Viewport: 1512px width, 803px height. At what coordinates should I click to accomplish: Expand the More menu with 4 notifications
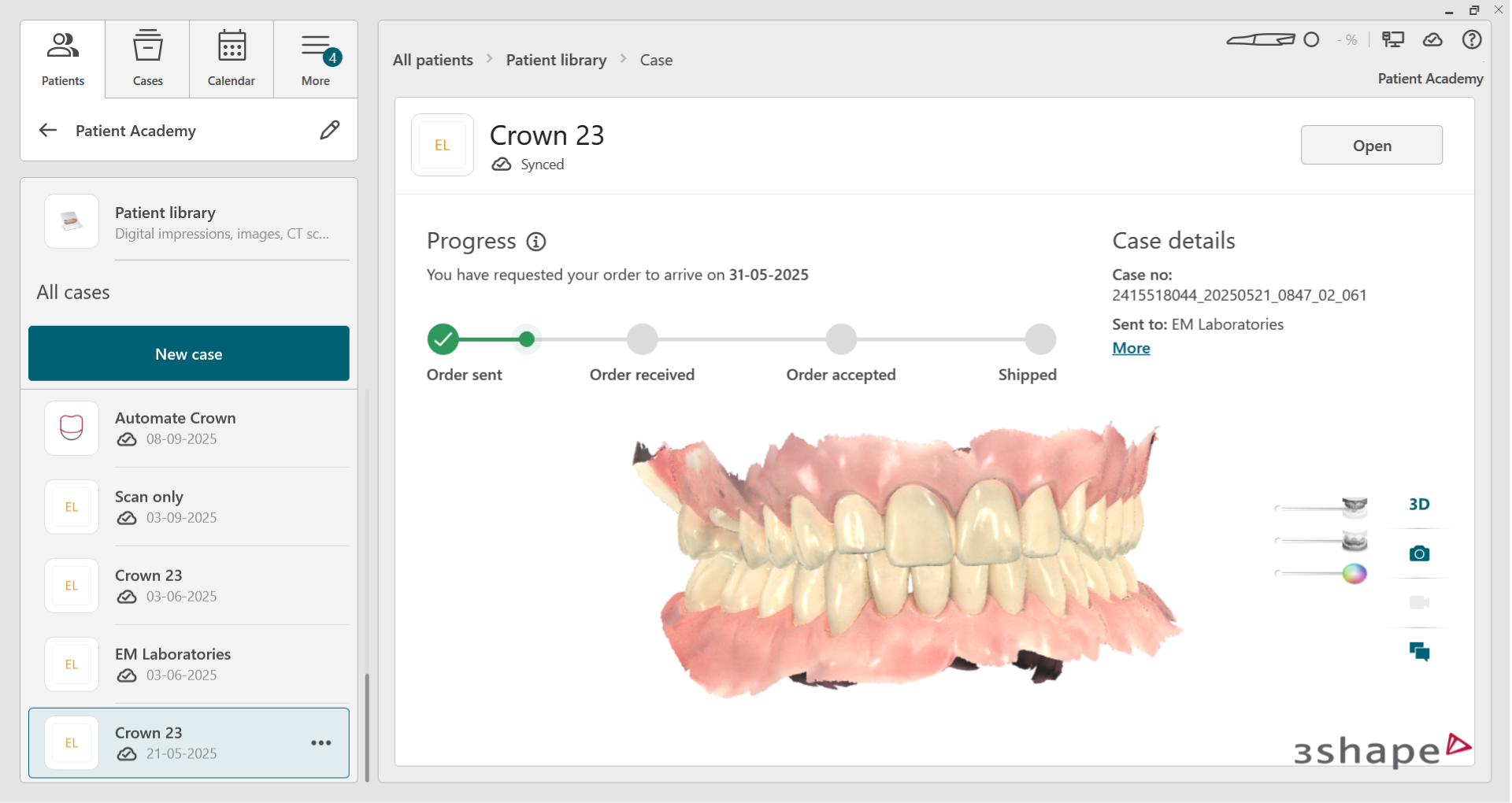click(316, 59)
